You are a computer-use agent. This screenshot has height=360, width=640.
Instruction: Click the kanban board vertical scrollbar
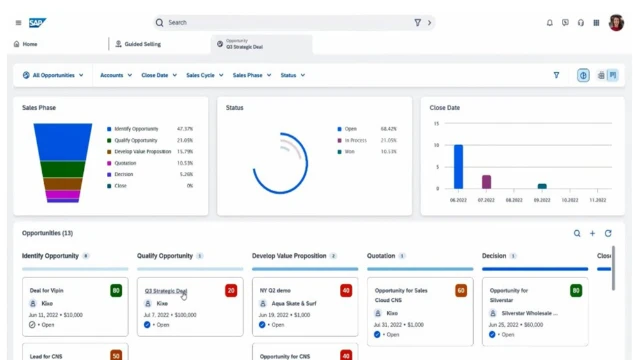tap(613, 268)
